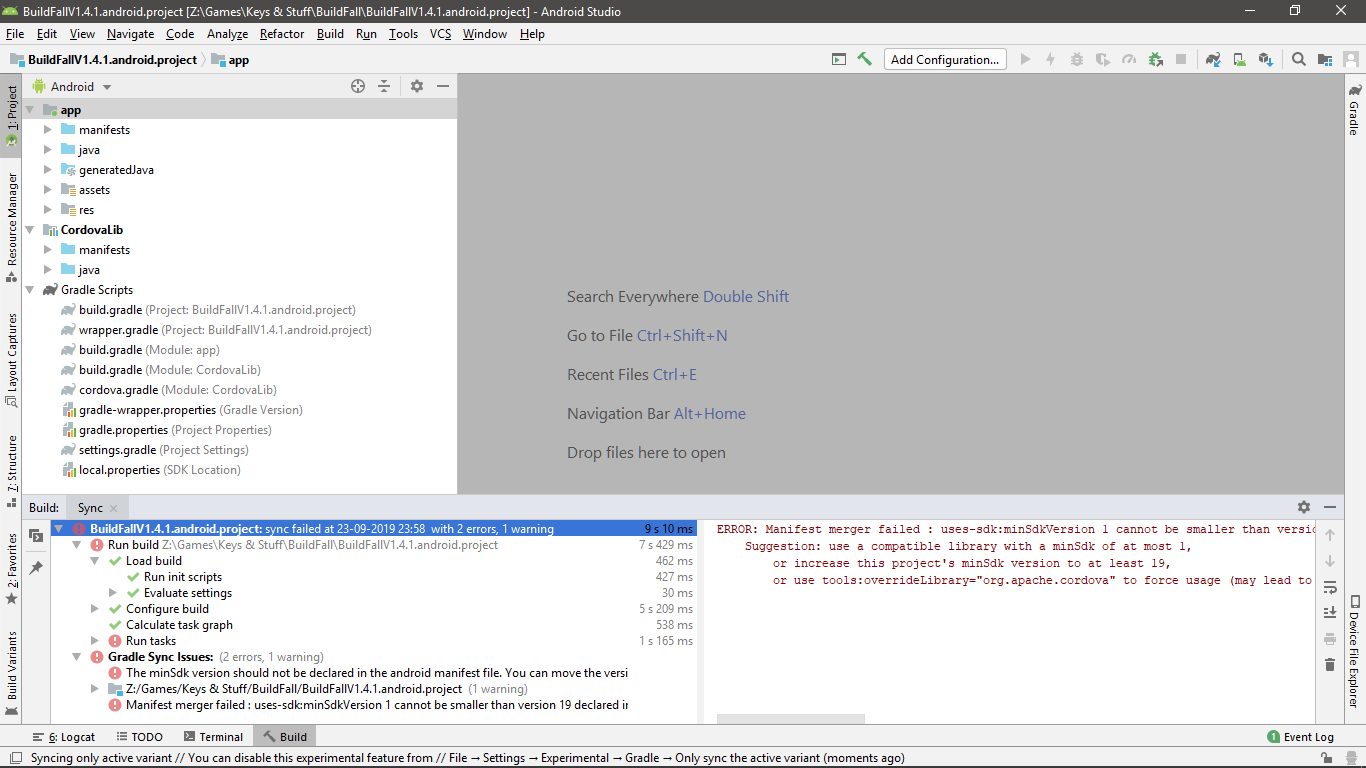Select settings.gradle (Project Settings)
The width and height of the screenshot is (1366, 768).
coord(153,450)
